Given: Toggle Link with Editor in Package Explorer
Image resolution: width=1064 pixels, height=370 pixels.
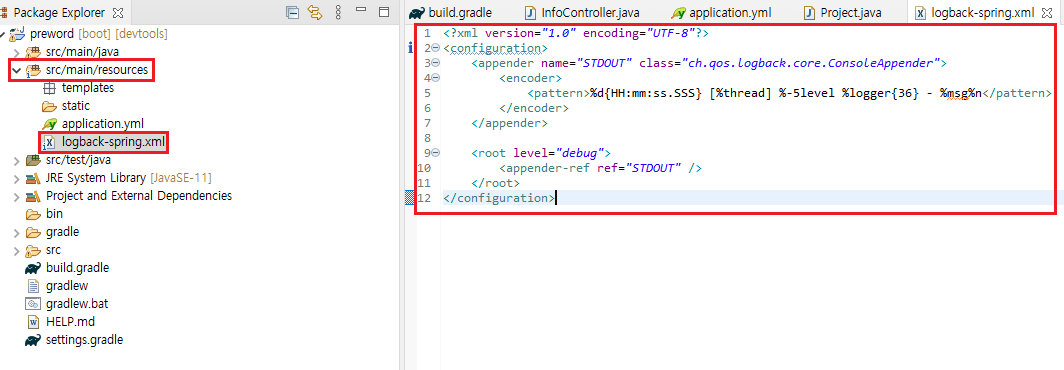Looking at the screenshot, I should [x=314, y=12].
